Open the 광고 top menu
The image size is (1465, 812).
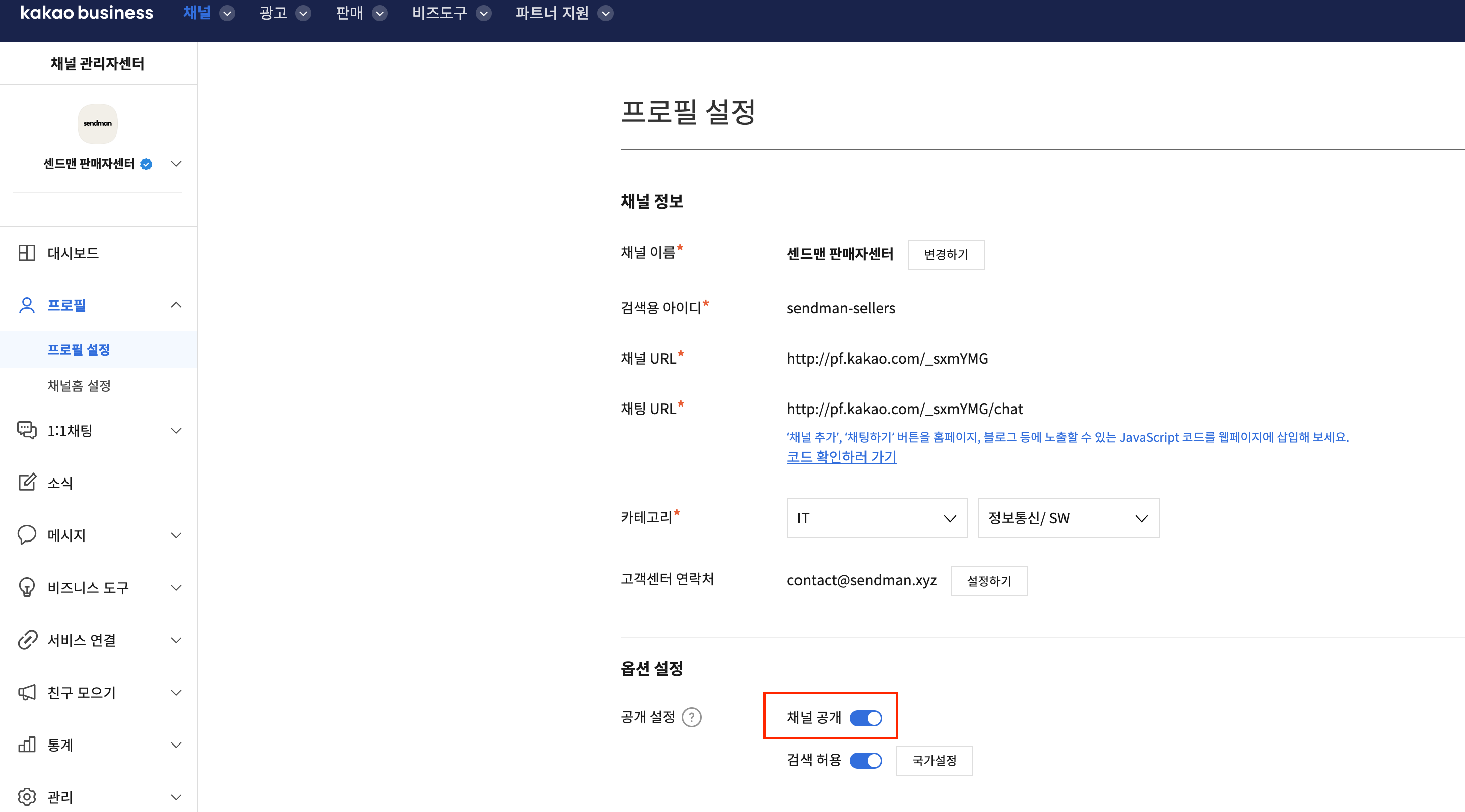pyautogui.click(x=284, y=13)
